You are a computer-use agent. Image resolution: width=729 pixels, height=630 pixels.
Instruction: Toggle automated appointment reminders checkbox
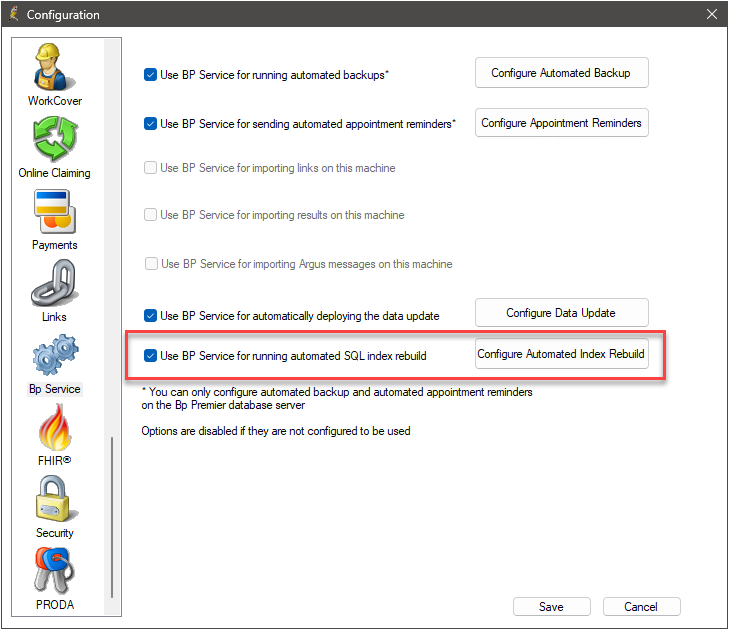[x=150, y=124]
